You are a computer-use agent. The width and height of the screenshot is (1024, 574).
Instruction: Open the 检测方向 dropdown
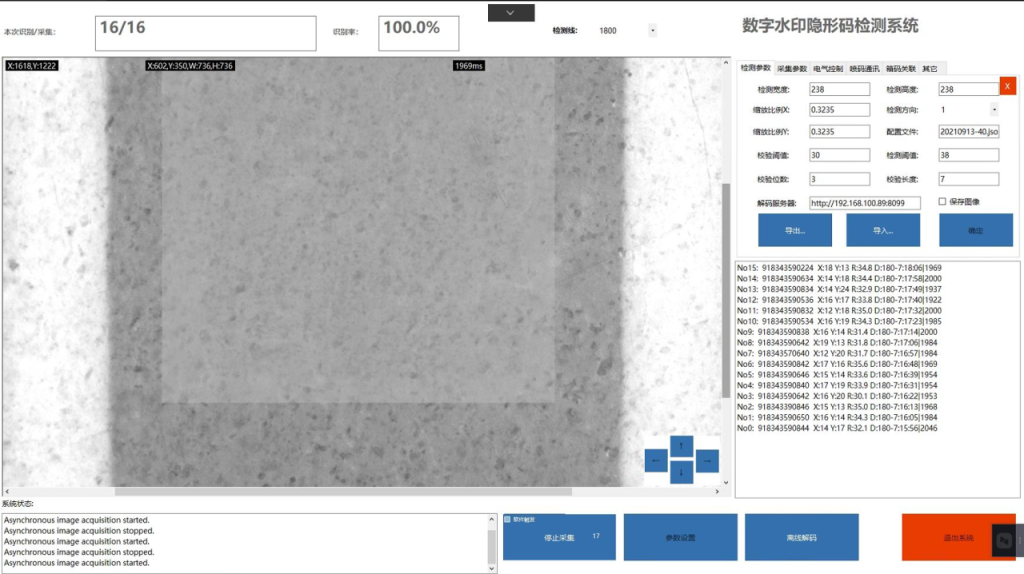pyautogui.click(x=994, y=110)
